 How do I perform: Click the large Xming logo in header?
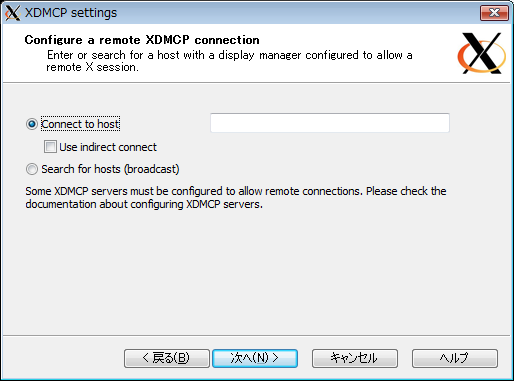(482, 53)
